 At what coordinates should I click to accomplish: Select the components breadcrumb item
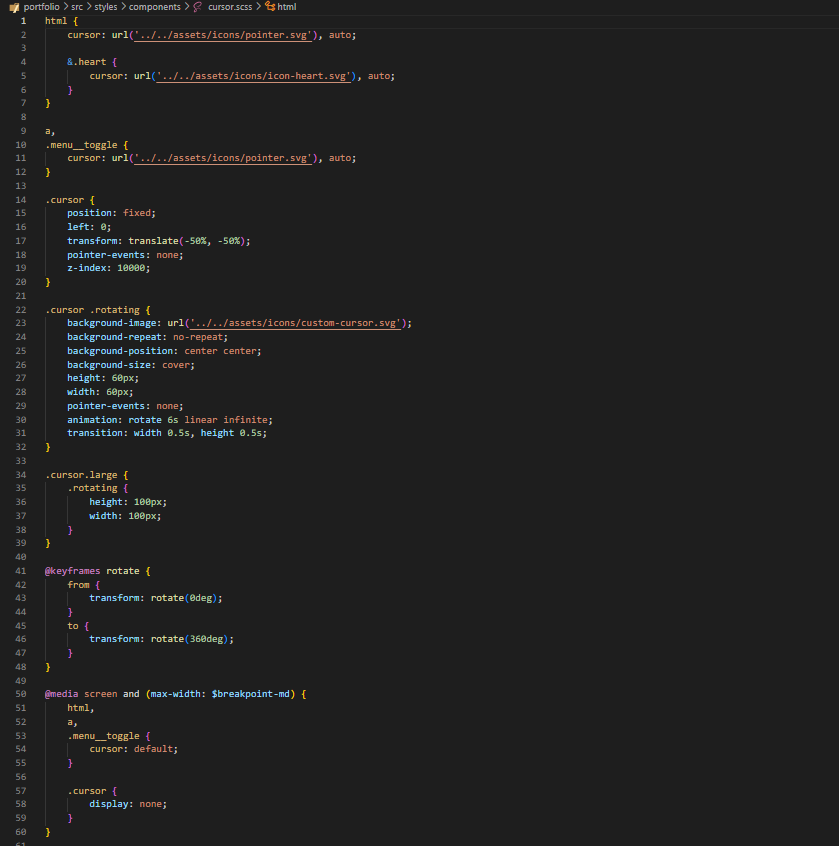(x=154, y=7)
